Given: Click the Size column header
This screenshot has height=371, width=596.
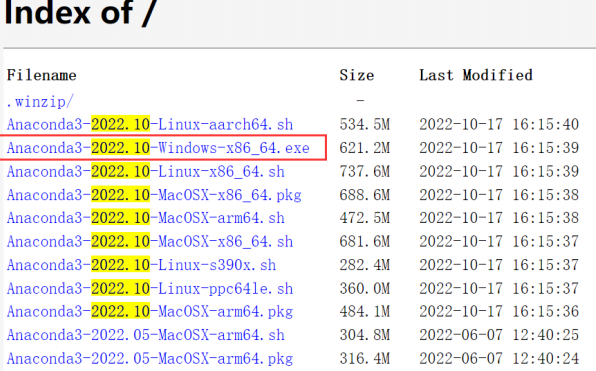Looking at the screenshot, I should 357,75.
